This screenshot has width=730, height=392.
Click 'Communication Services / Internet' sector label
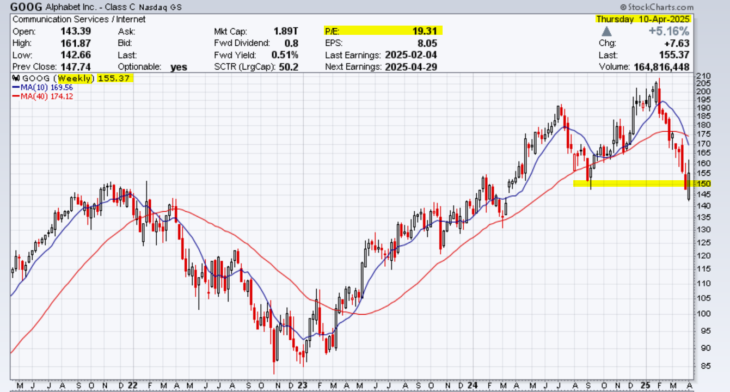(79, 19)
